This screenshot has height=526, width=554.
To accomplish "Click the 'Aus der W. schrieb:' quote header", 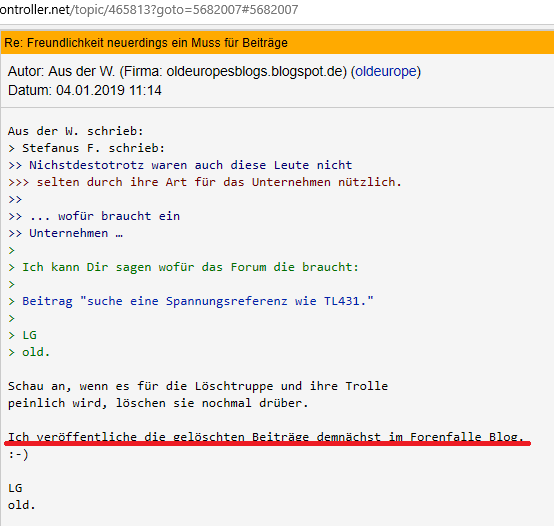I will click(x=76, y=131).
